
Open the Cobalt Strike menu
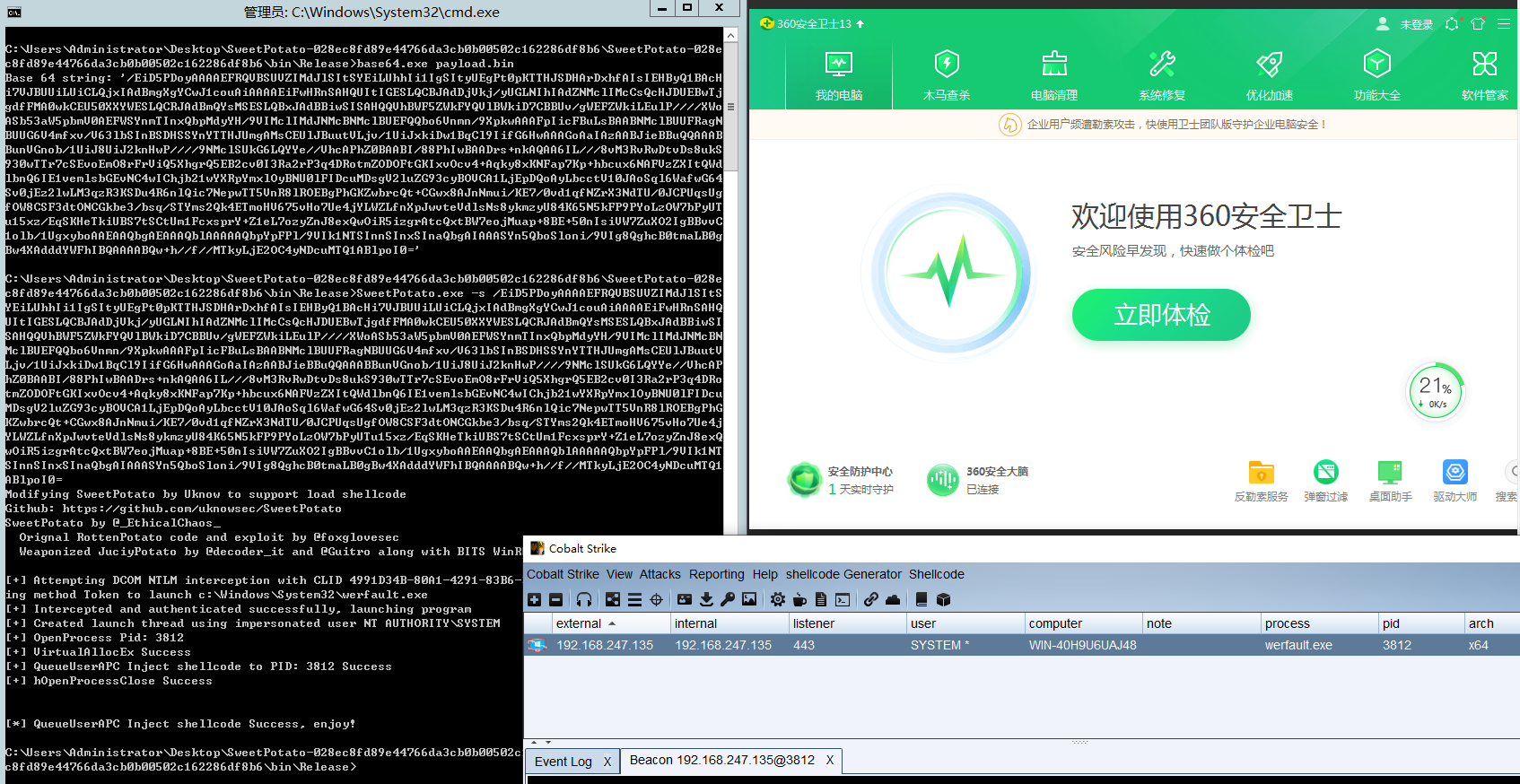pyautogui.click(x=563, y=574)
